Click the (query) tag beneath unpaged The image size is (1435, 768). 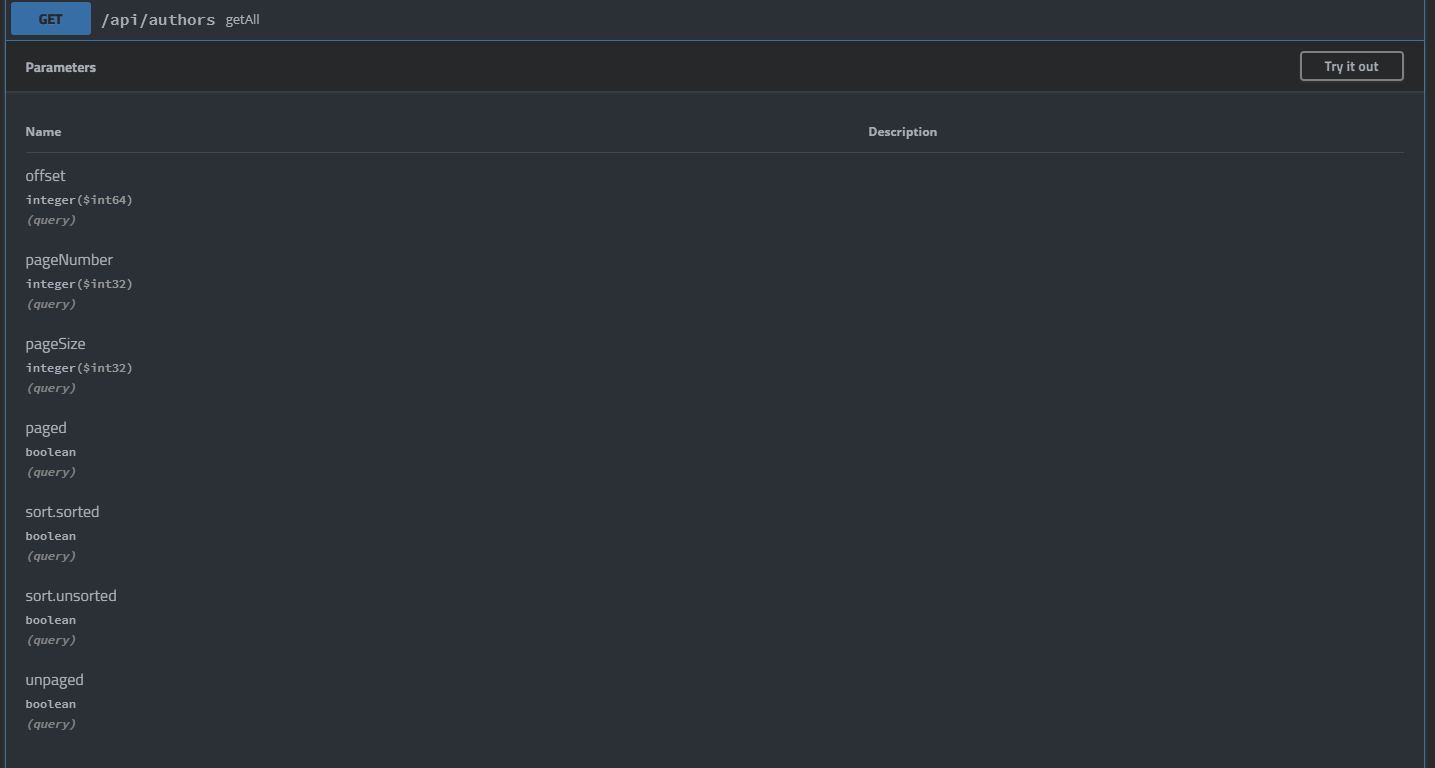click(x=51, y=723)
